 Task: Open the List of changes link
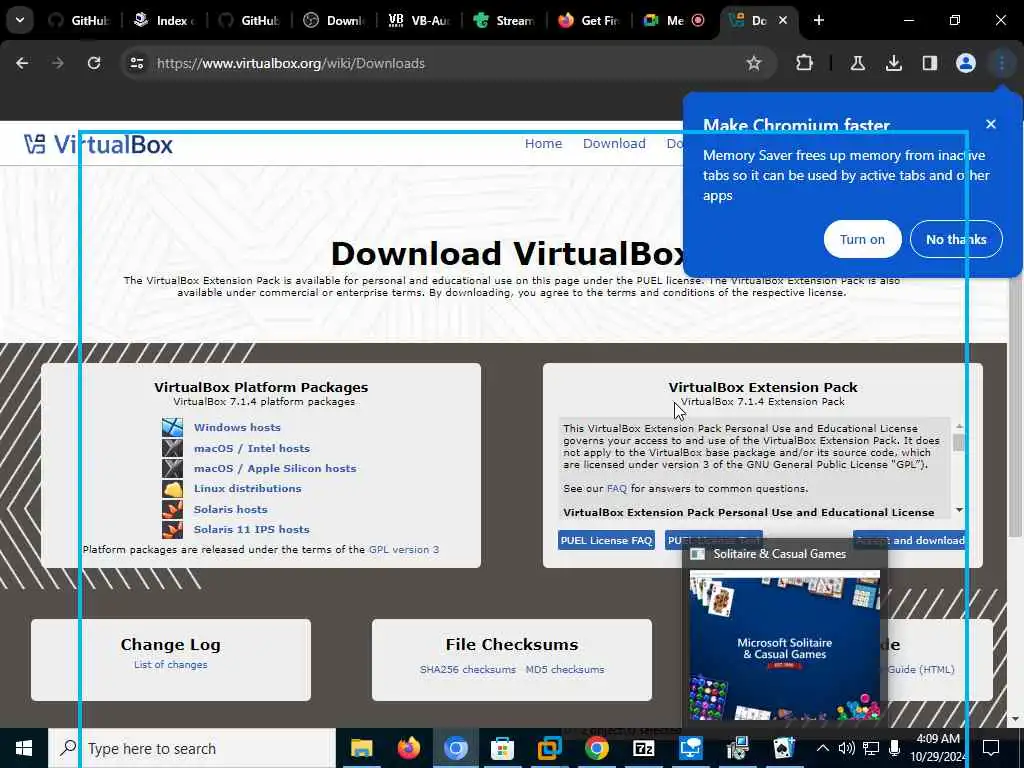[x=170, y=665]
